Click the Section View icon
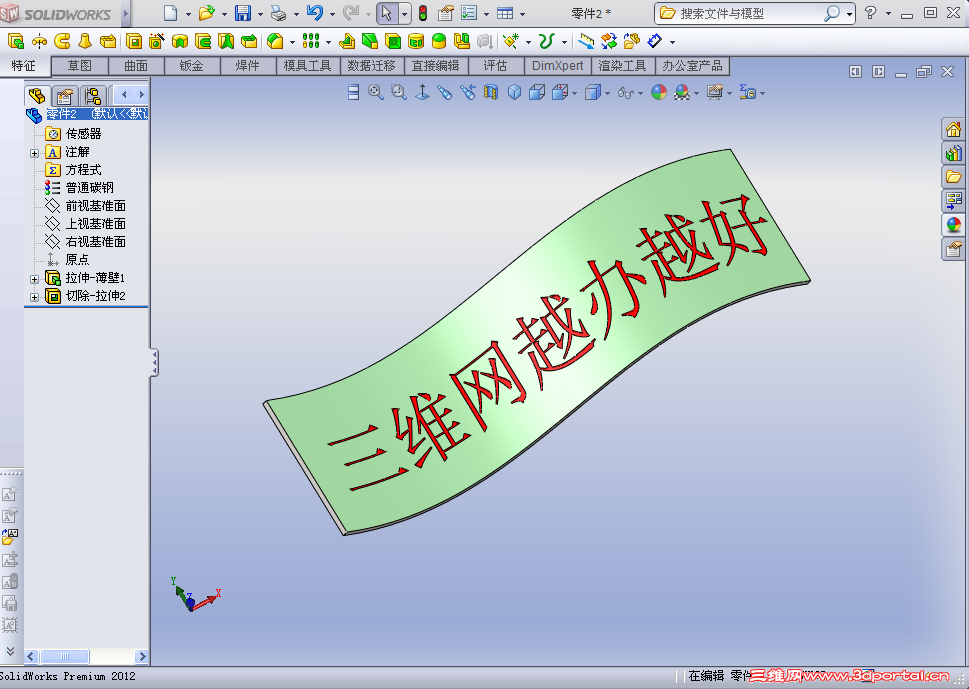The image size is (969, 689). [x=491, y=93]
